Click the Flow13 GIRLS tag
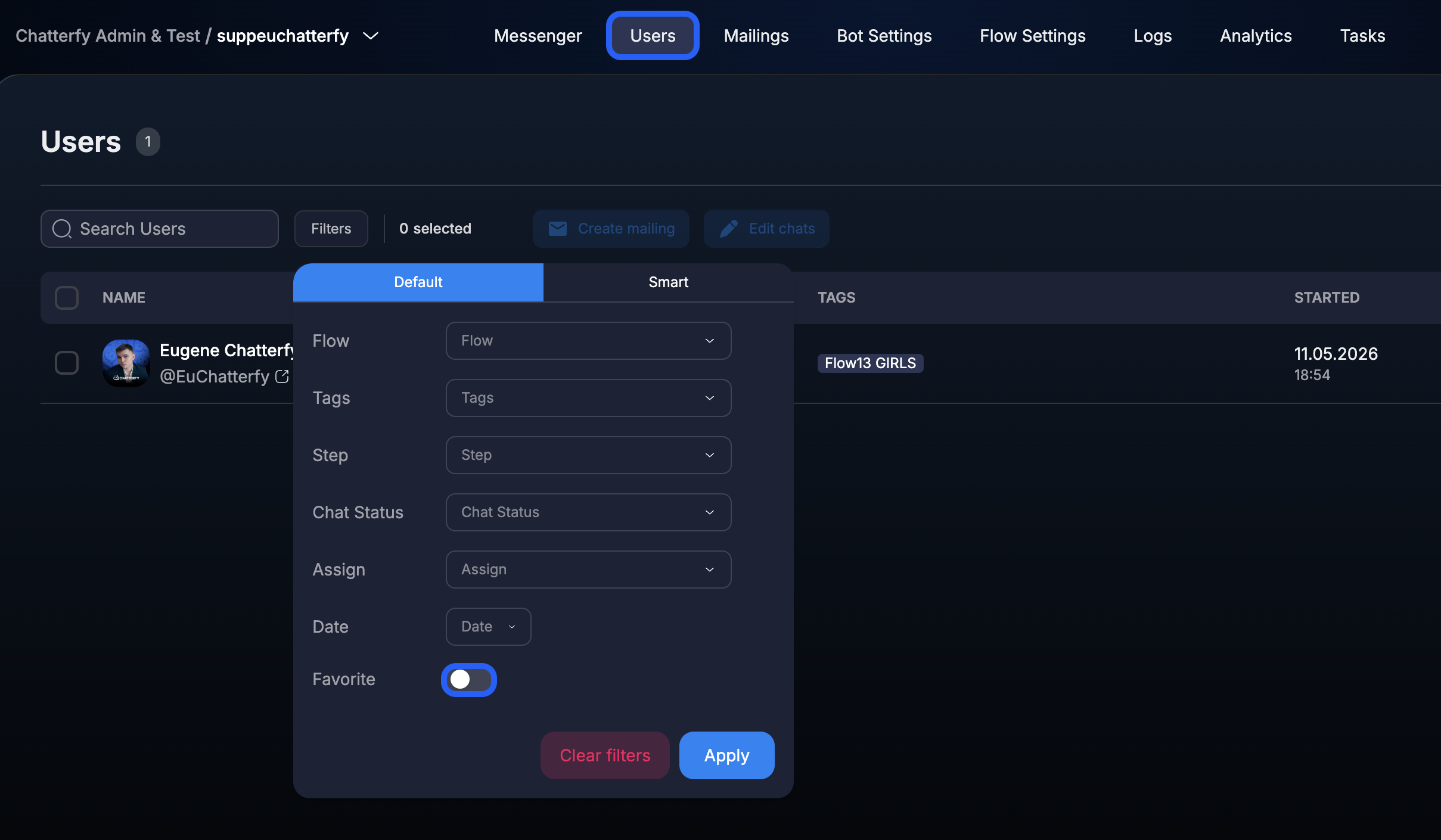 click(x=870, y=363)
